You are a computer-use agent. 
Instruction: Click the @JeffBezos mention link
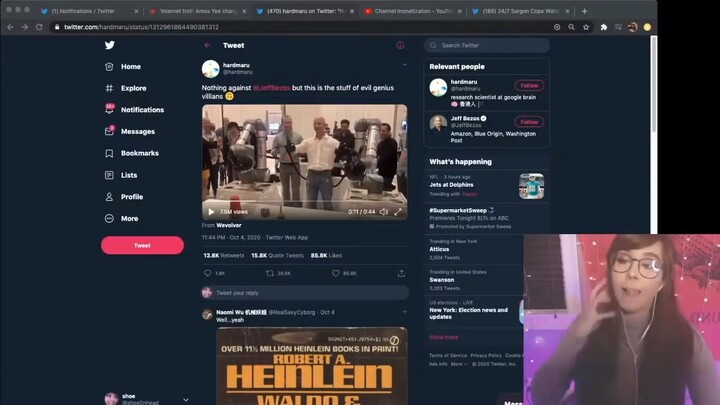click(271, 88)
